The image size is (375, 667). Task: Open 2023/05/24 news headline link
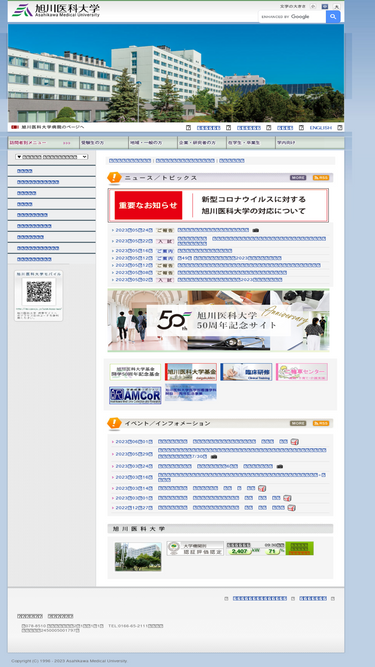tap(213, 230)
